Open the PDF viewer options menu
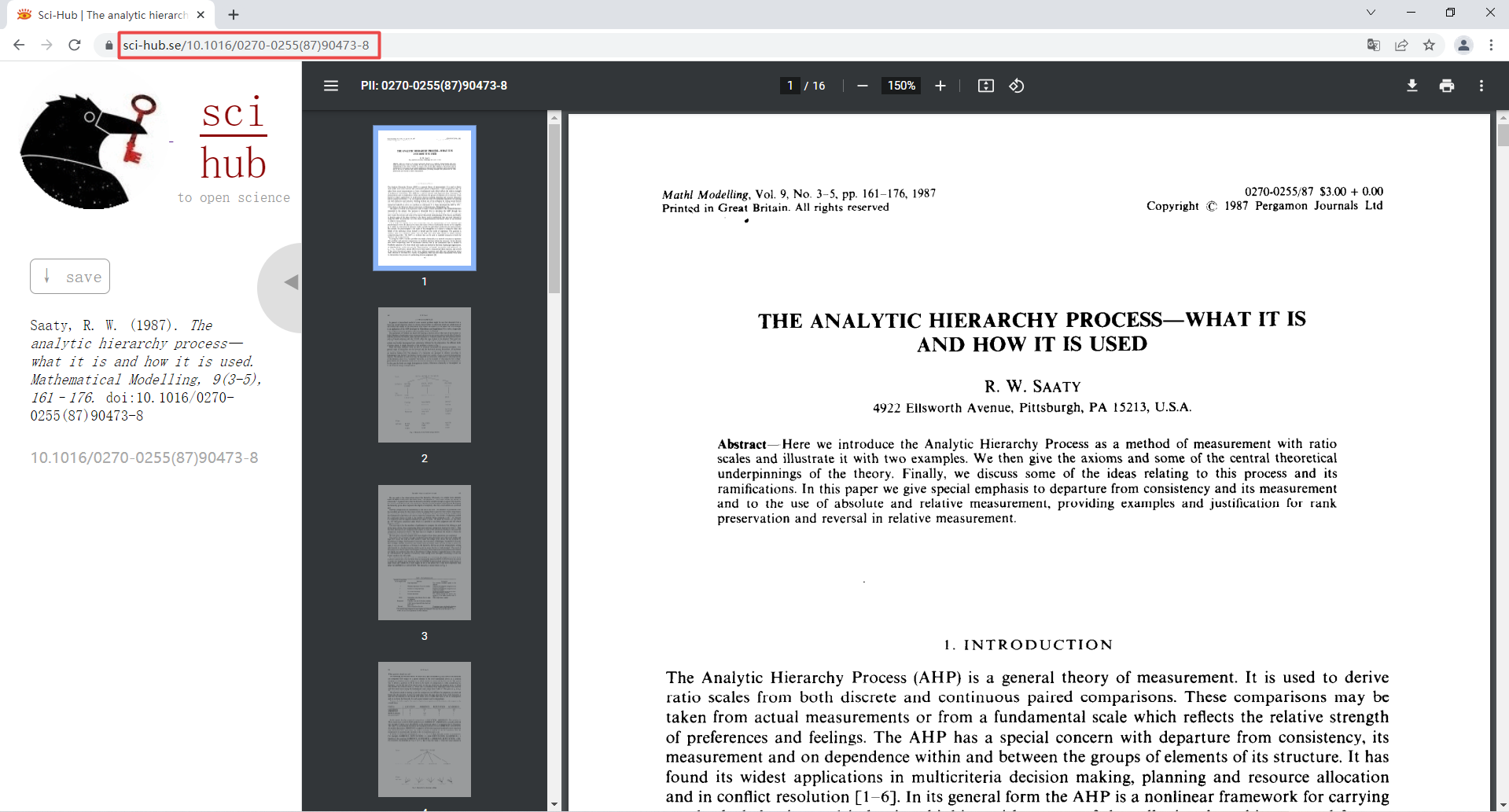The width and height of the screenshot is (1509, 812). (x=1481, y=86)
